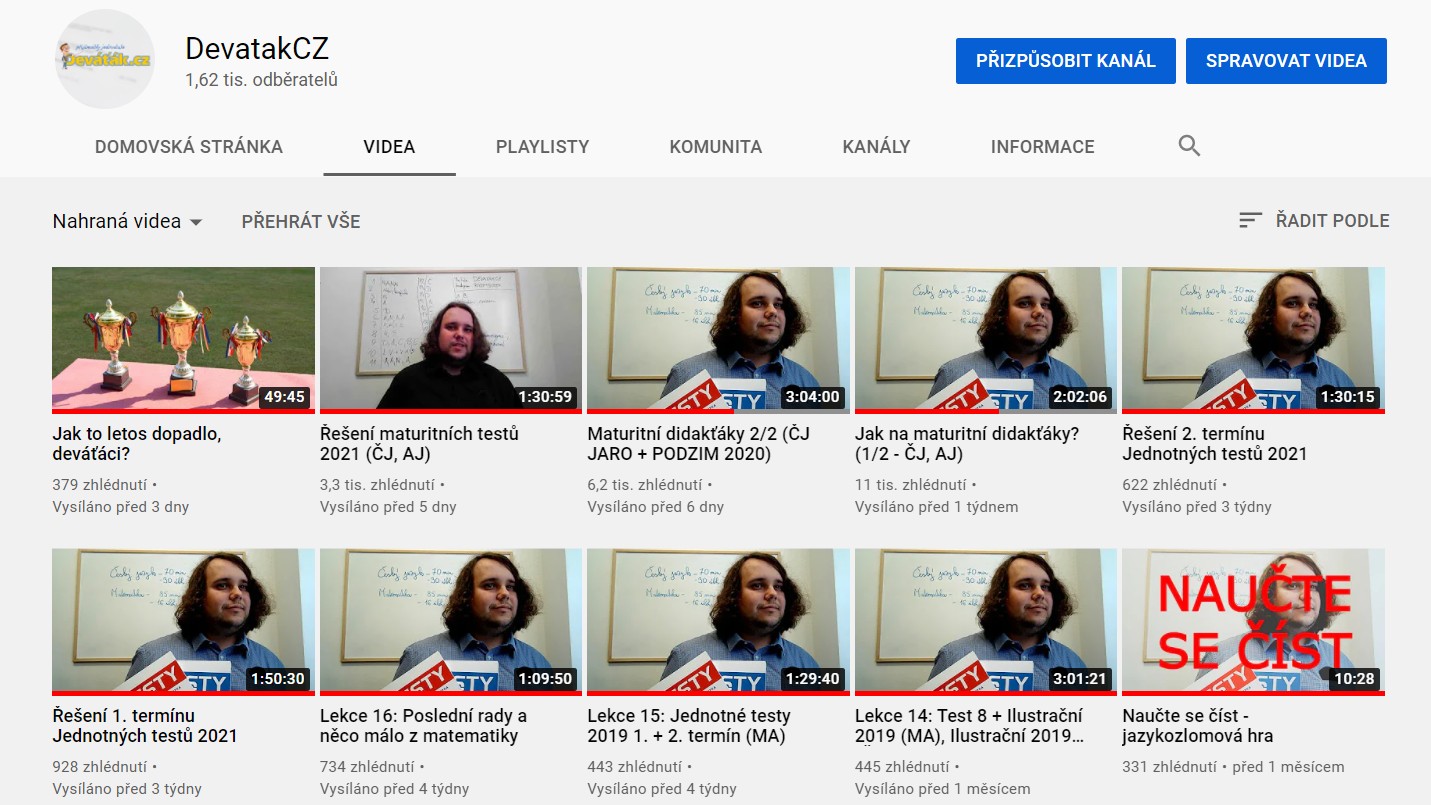Select the KANÁLY tab
Viewport: 1431px width, 805px height.
coord(876,146)
